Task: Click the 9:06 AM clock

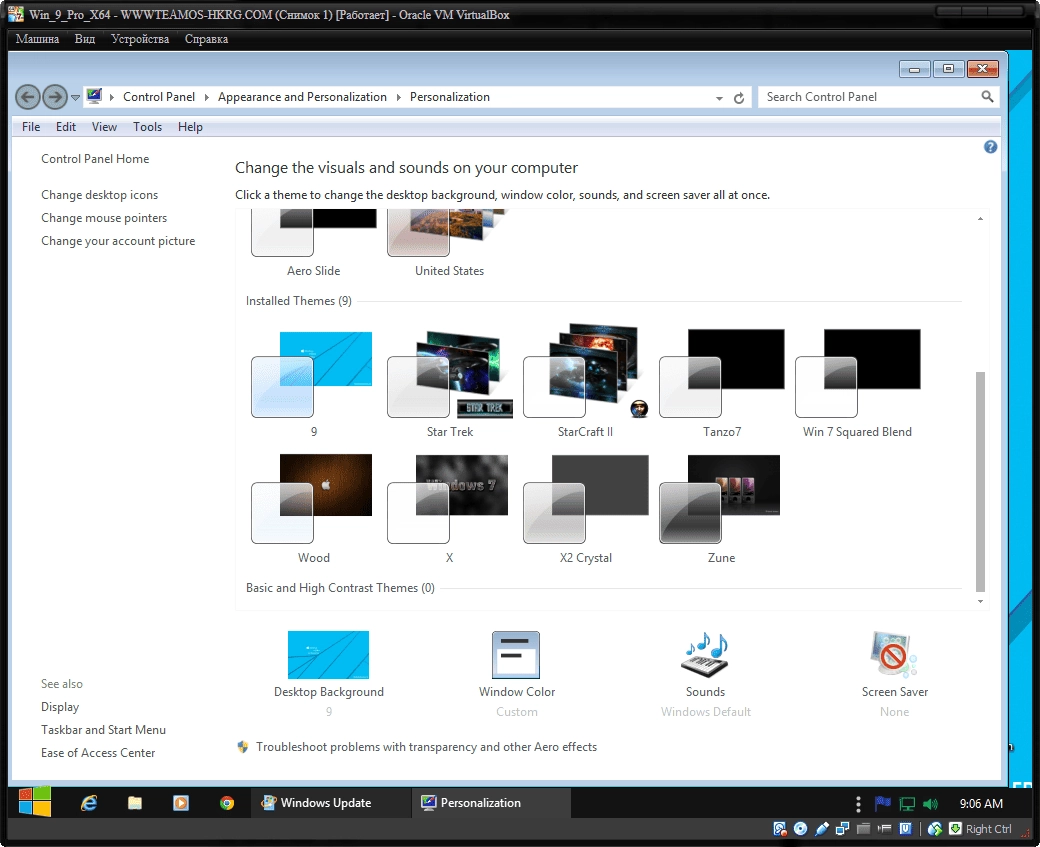Action: [x=981, y=804]
